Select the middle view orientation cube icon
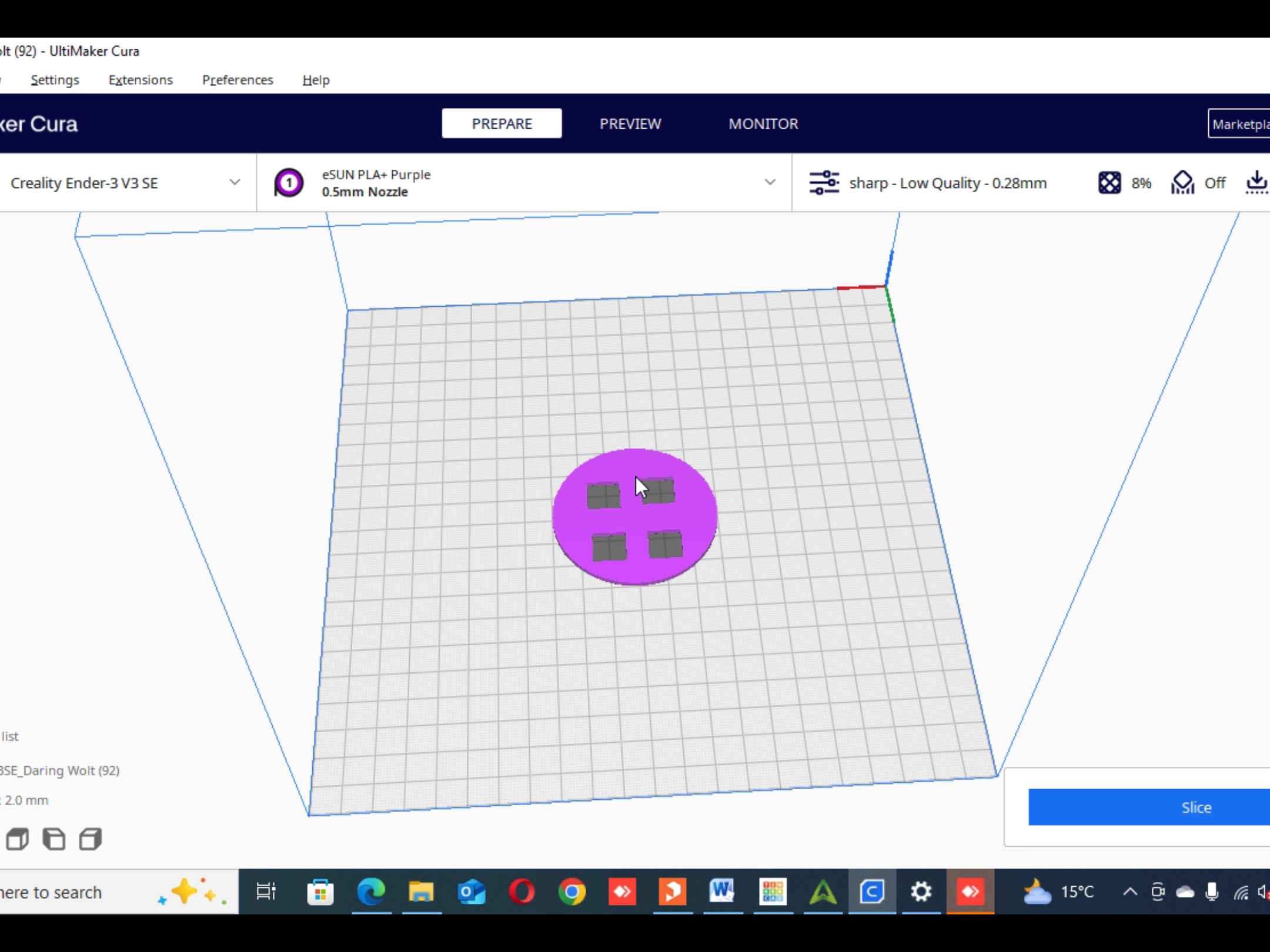The height and width of the screenshot is (952, 1270). [x=54, y=839]
